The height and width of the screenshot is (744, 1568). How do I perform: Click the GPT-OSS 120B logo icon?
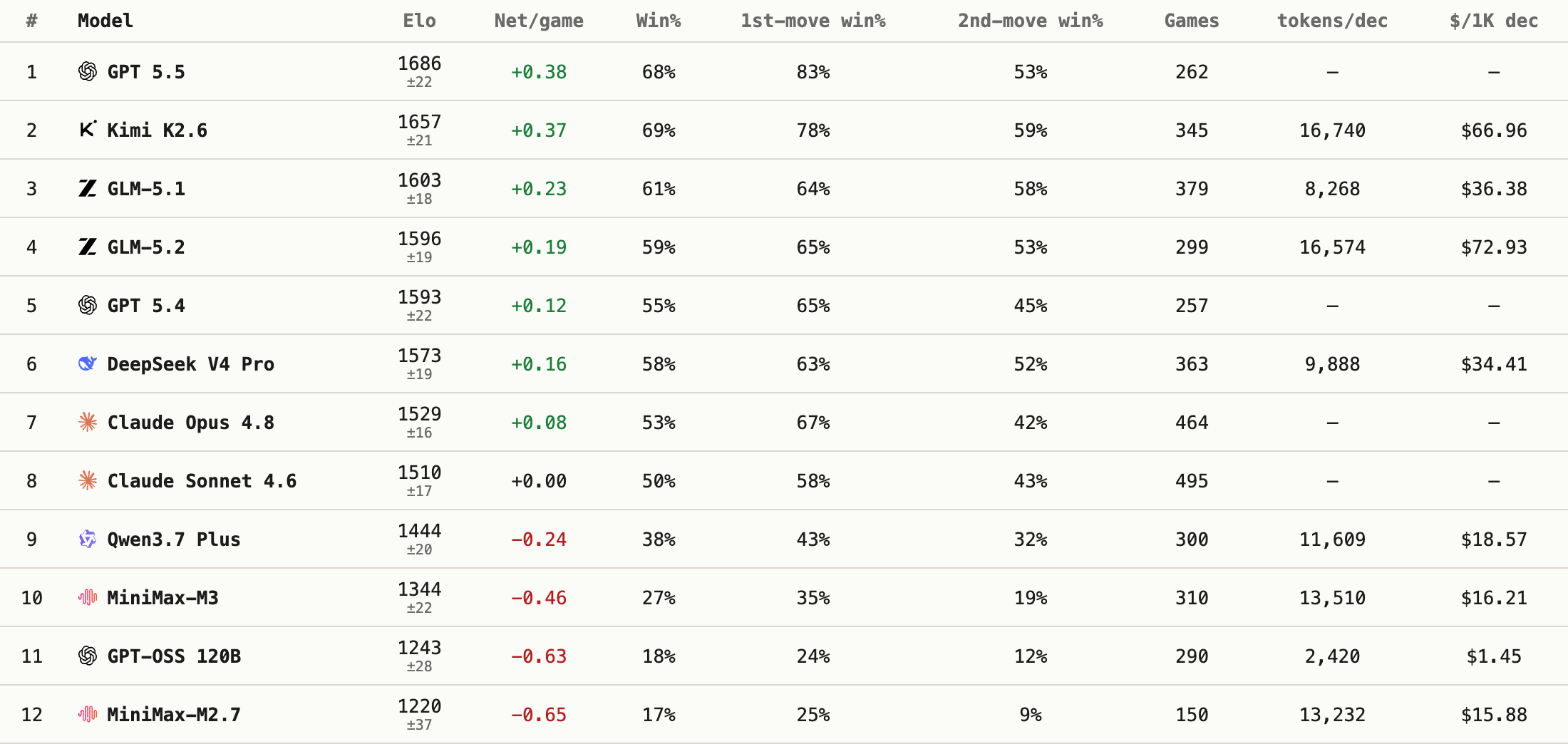[x=88, y=656]
